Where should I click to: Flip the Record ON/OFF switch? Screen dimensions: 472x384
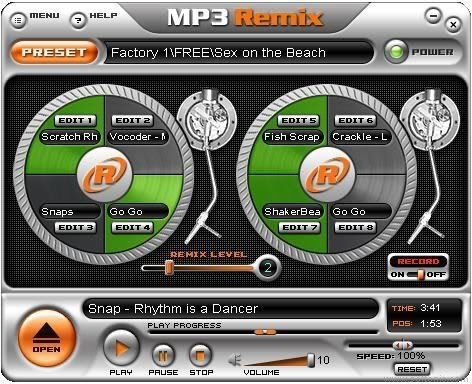click(418, 275)
